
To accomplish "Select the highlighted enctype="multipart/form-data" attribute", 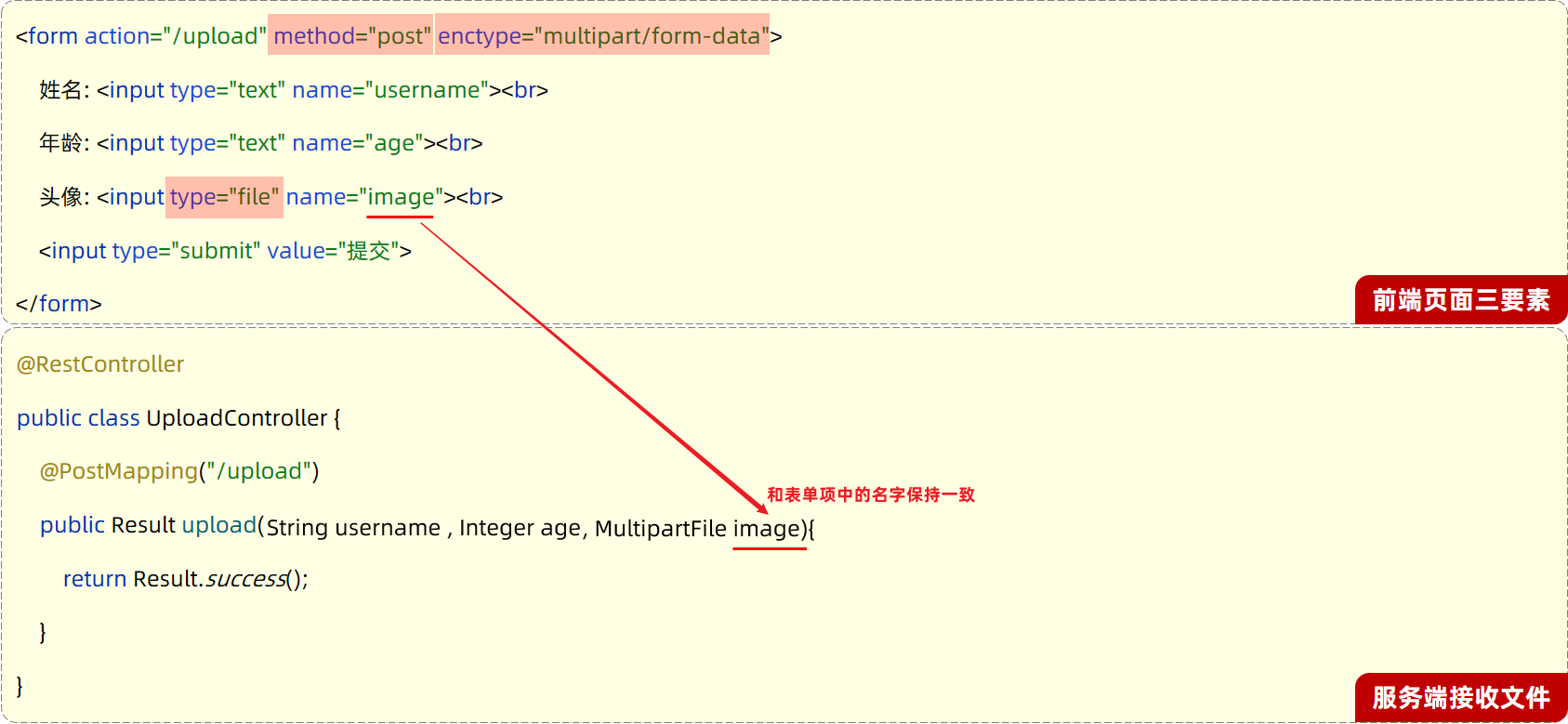I will (602, 35).
